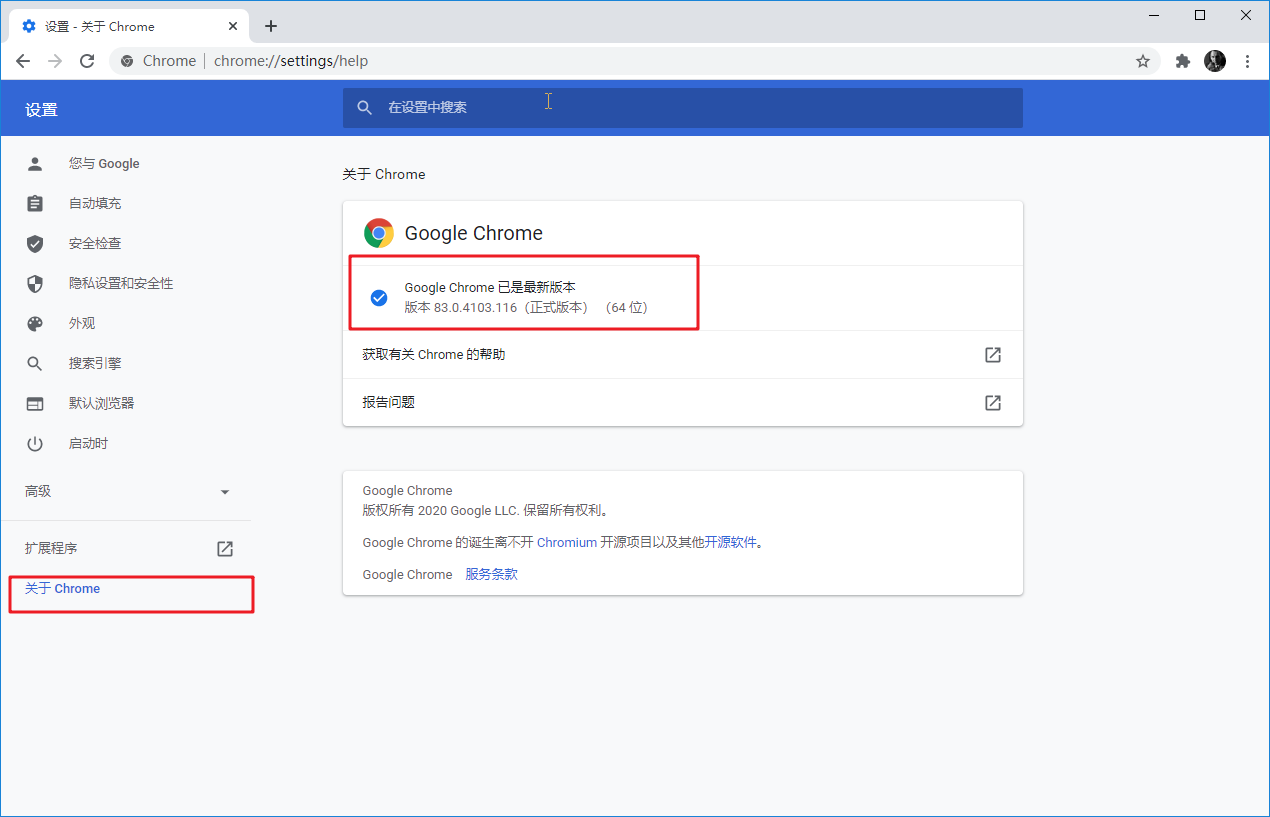Screen dimensions: 1270x817
Task: Open the 服务条款 link
Action: pos(491,574)
